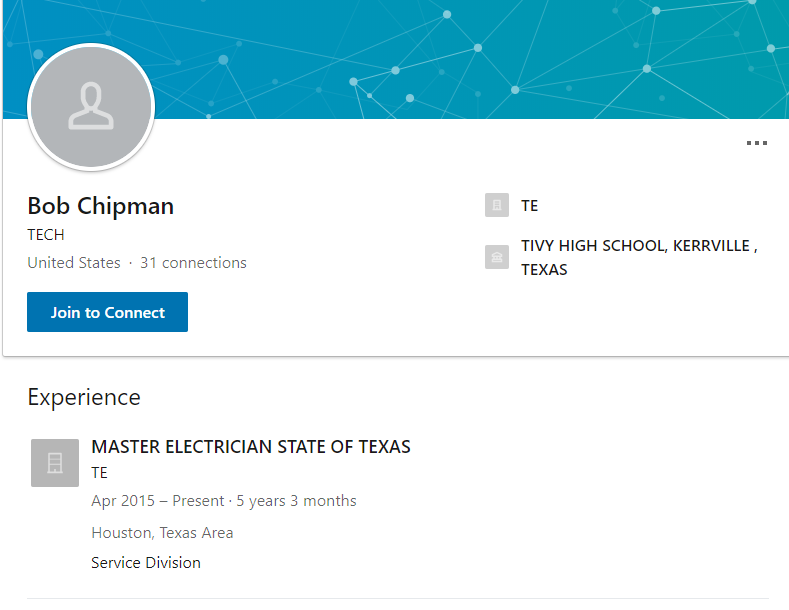Open TIVY HIGH SCHOOL, KERRVILLE, TEXAS link
The height and width of the screenshot is (610, 789).
click(639, 258)
